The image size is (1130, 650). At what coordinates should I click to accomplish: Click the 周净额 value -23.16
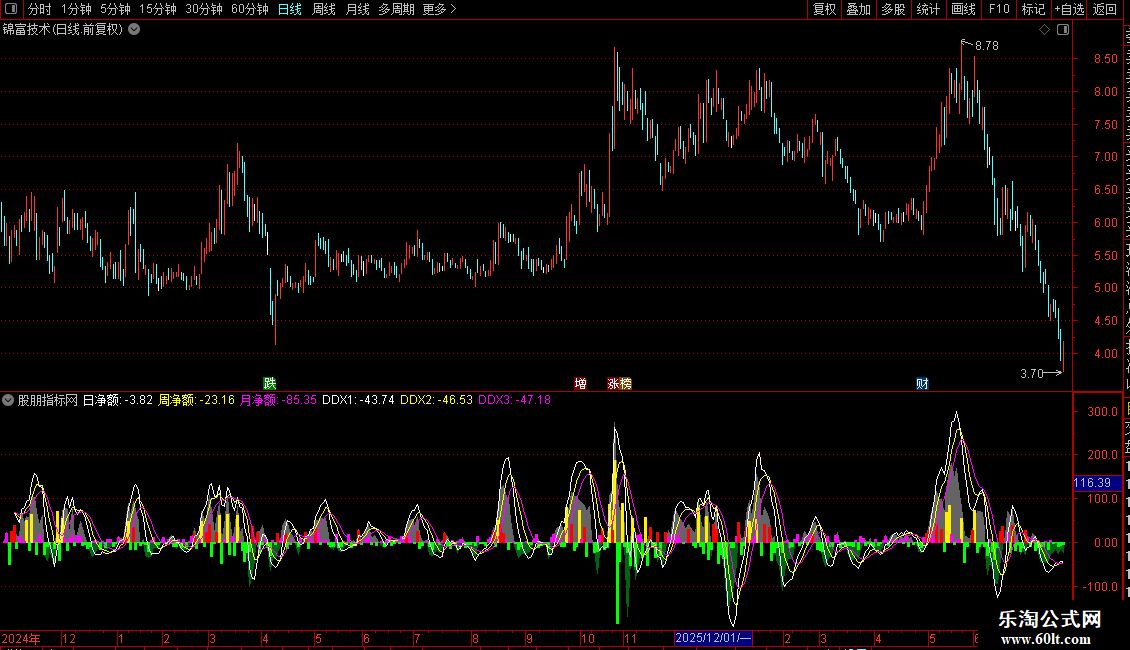(217, 400)
